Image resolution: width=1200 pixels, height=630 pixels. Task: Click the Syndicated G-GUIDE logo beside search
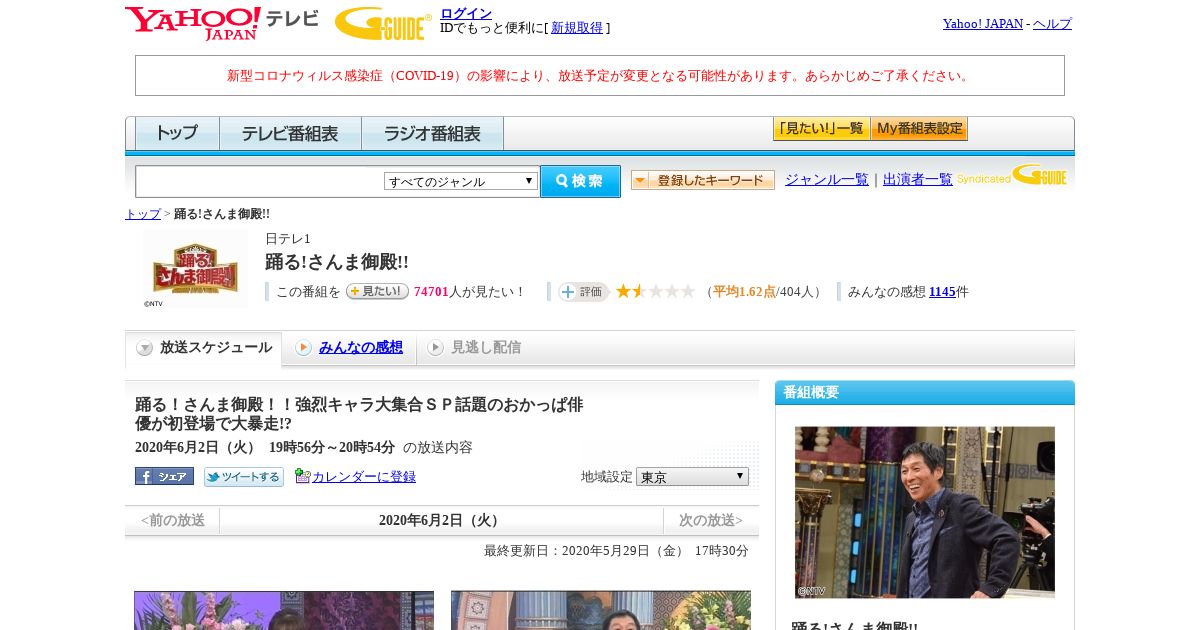coord(1011,176)
